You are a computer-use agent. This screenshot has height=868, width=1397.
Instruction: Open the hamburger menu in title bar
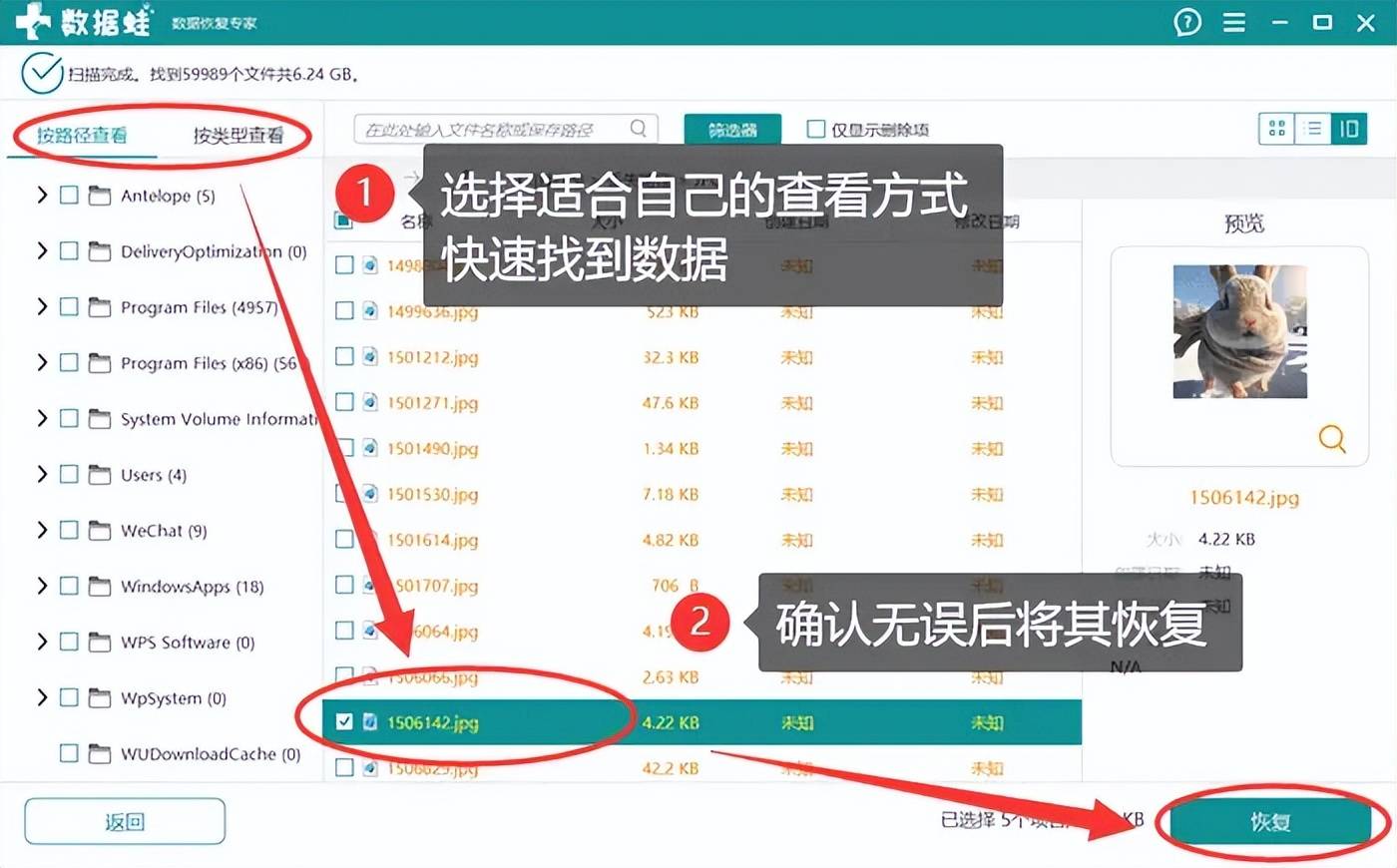[1234, 22]
